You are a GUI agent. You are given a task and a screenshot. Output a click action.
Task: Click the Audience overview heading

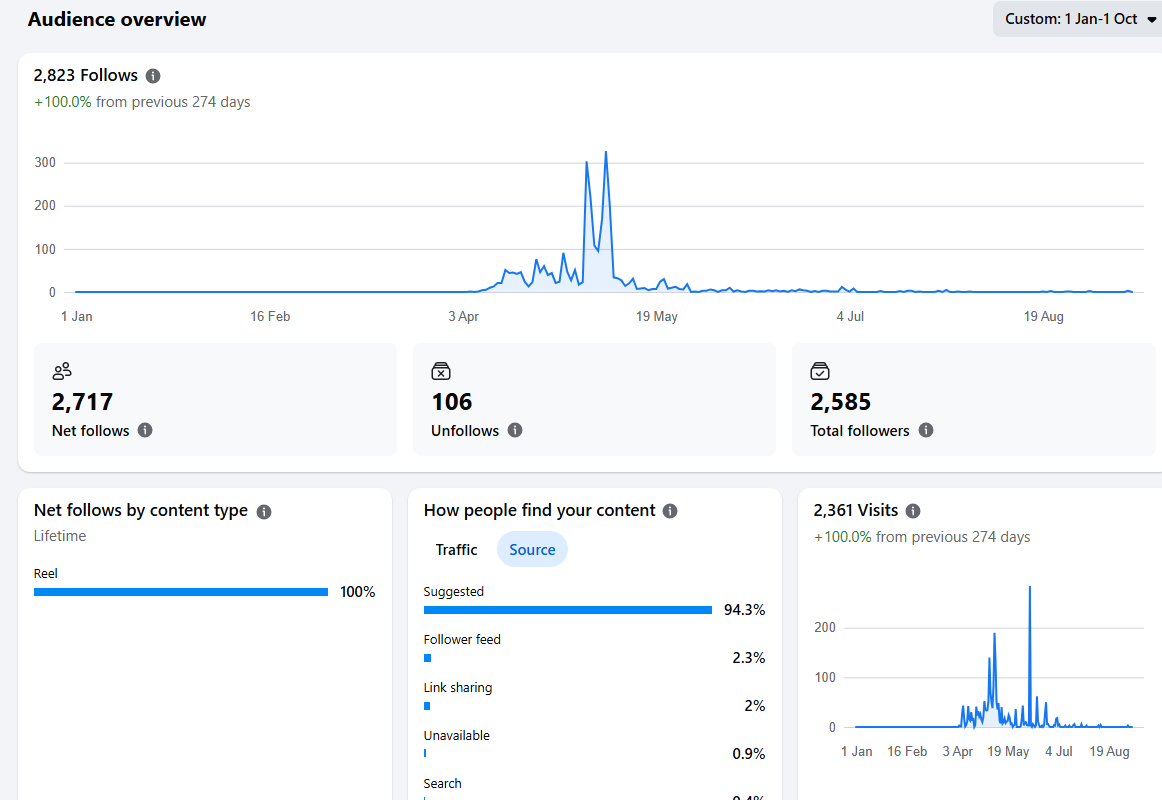pos(117,19)
